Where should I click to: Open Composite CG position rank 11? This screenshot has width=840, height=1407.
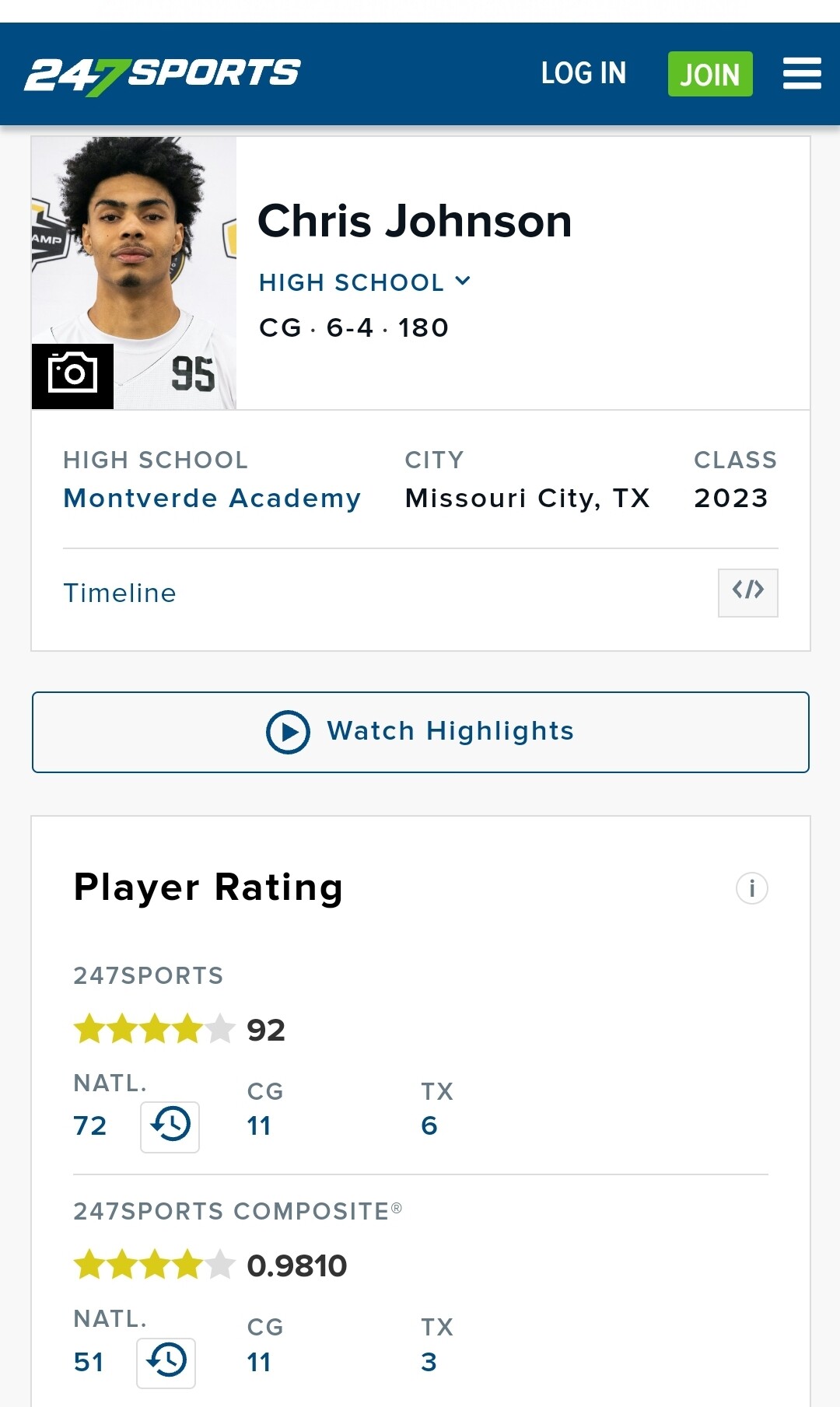[259, 1363]
